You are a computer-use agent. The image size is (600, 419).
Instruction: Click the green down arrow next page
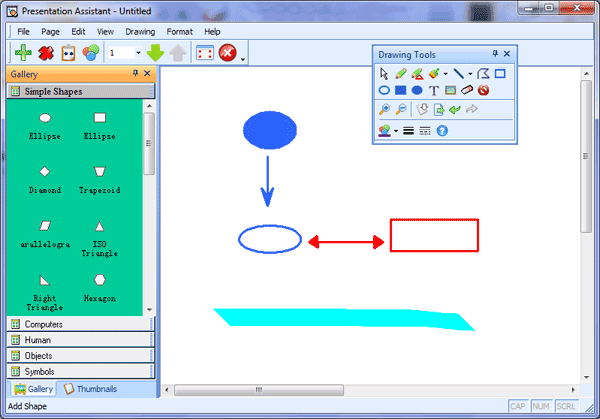pyautogui.click(x=156, y=52)
